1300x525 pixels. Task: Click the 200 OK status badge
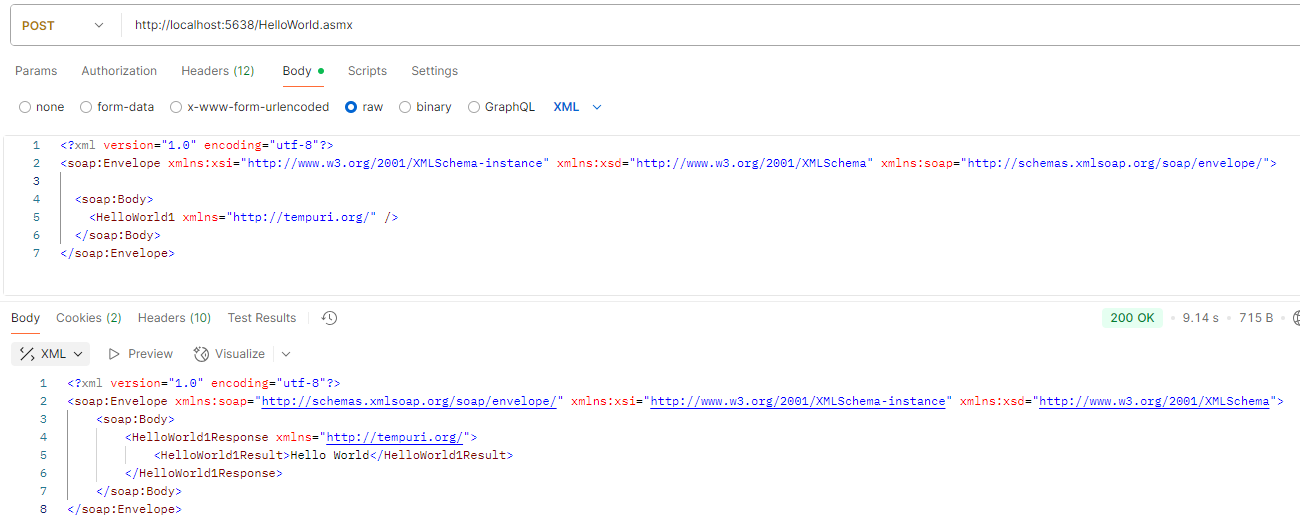pos(1132,318)
